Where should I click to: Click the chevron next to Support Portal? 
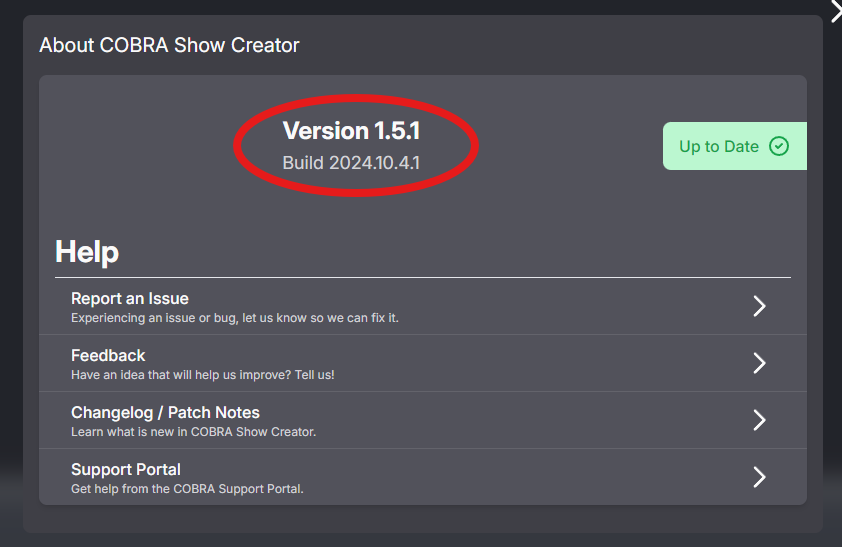point(759,477)
